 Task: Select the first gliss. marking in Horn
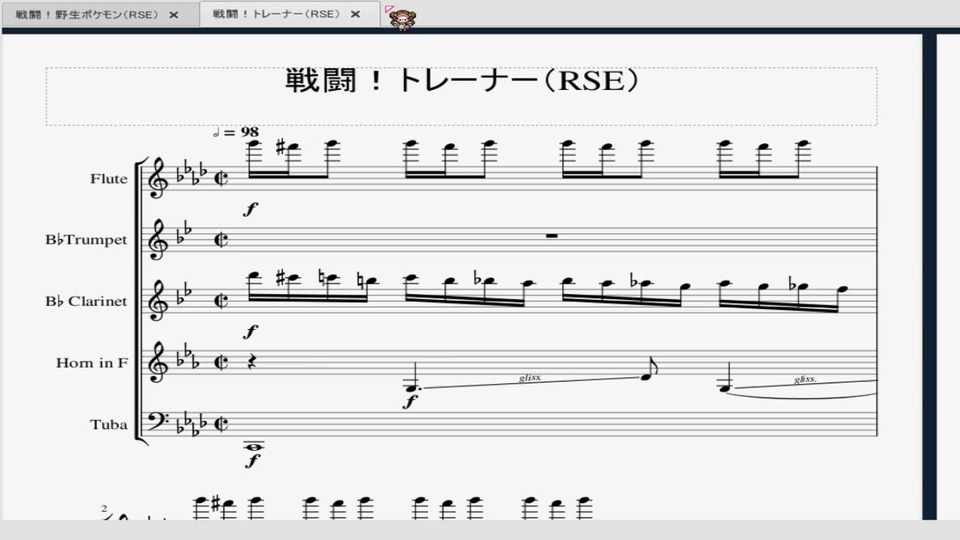530,378
